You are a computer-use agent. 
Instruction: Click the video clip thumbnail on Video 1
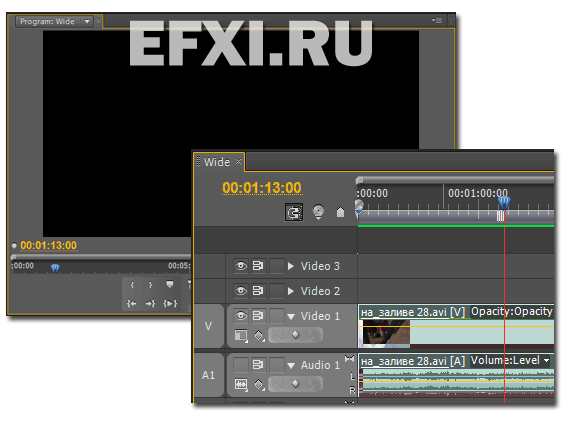coord(386,333)
